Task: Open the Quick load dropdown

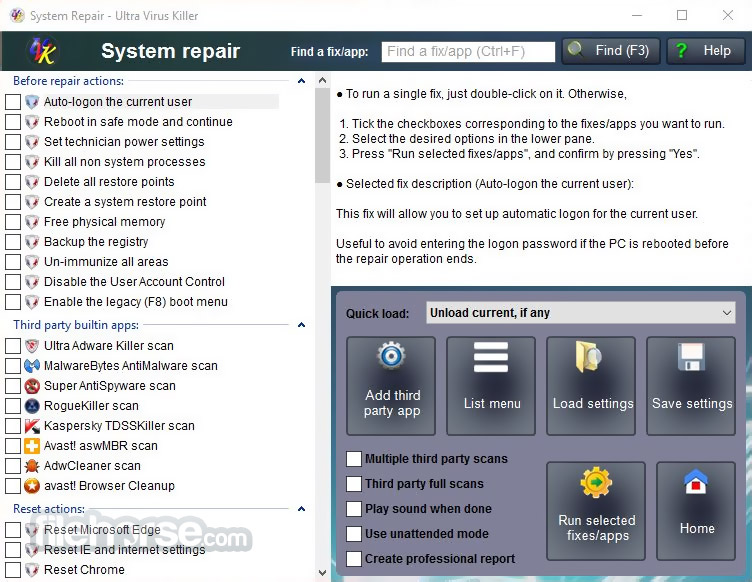Action: [580, 313]
